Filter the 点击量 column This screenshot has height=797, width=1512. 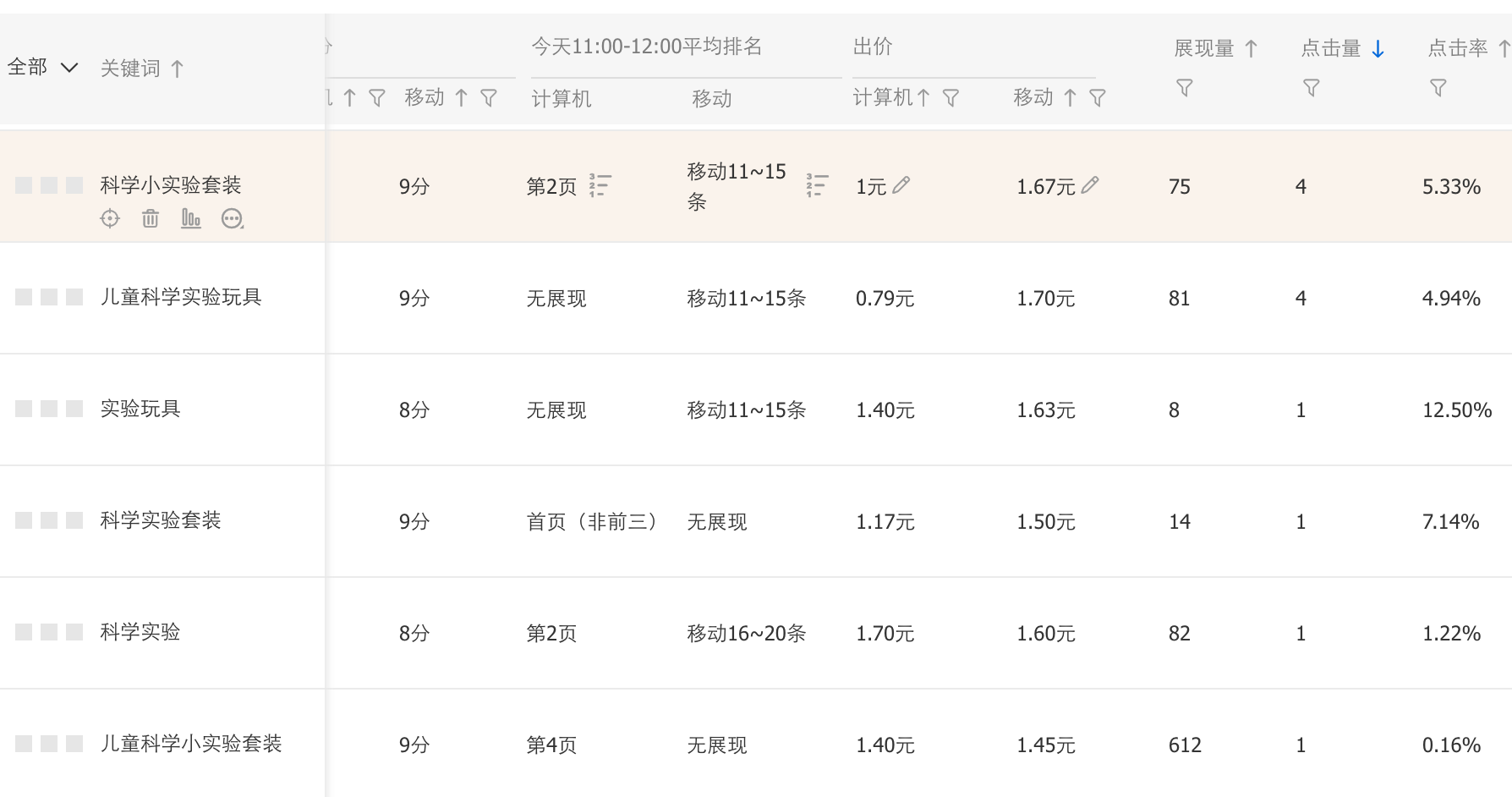(1312, 88)
